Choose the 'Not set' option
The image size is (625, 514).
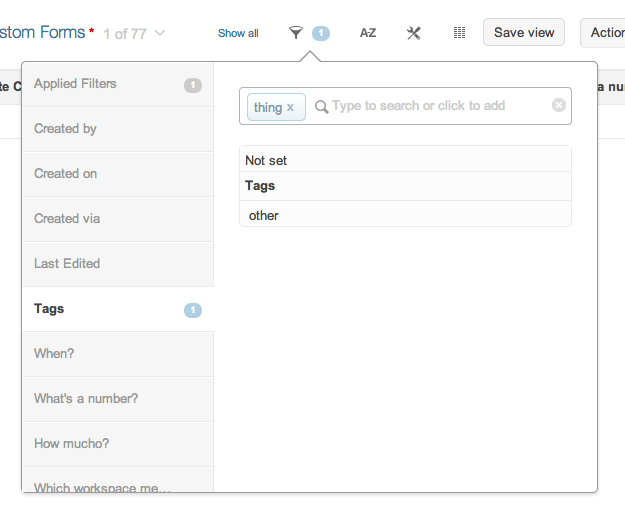[405, 160]
